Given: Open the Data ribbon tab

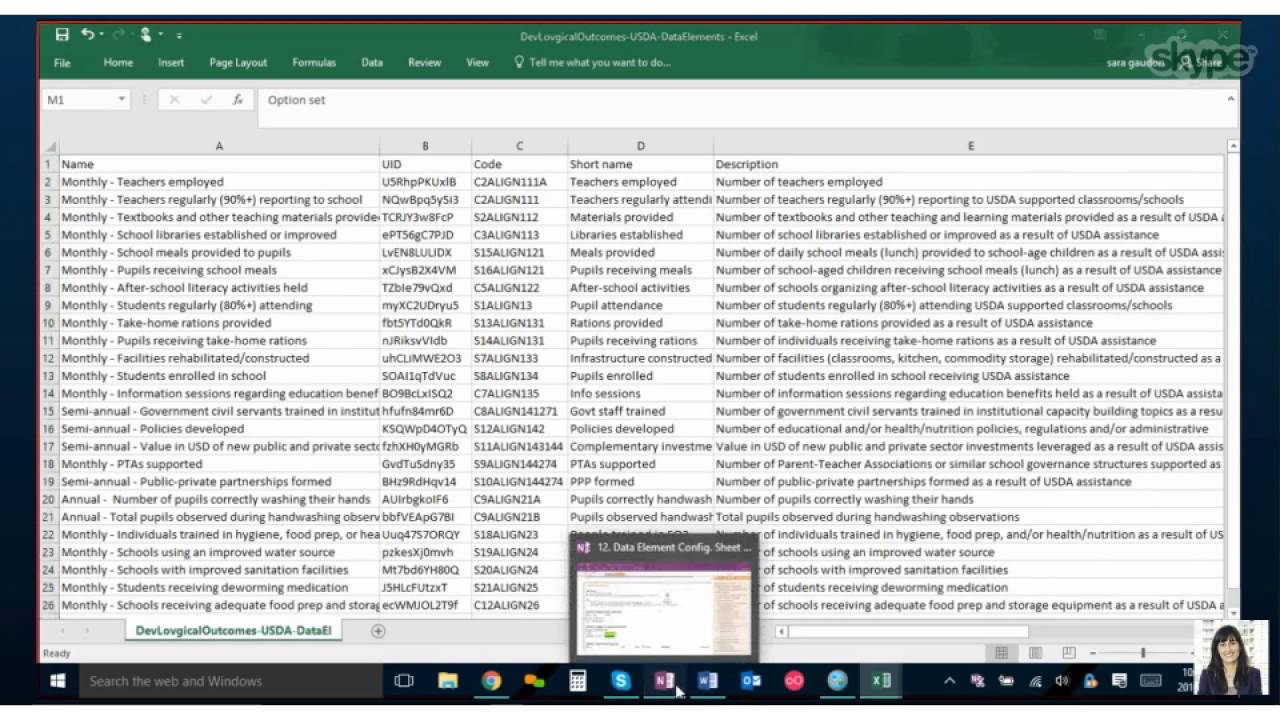Looking at the screenshot, I should (372, 62).
